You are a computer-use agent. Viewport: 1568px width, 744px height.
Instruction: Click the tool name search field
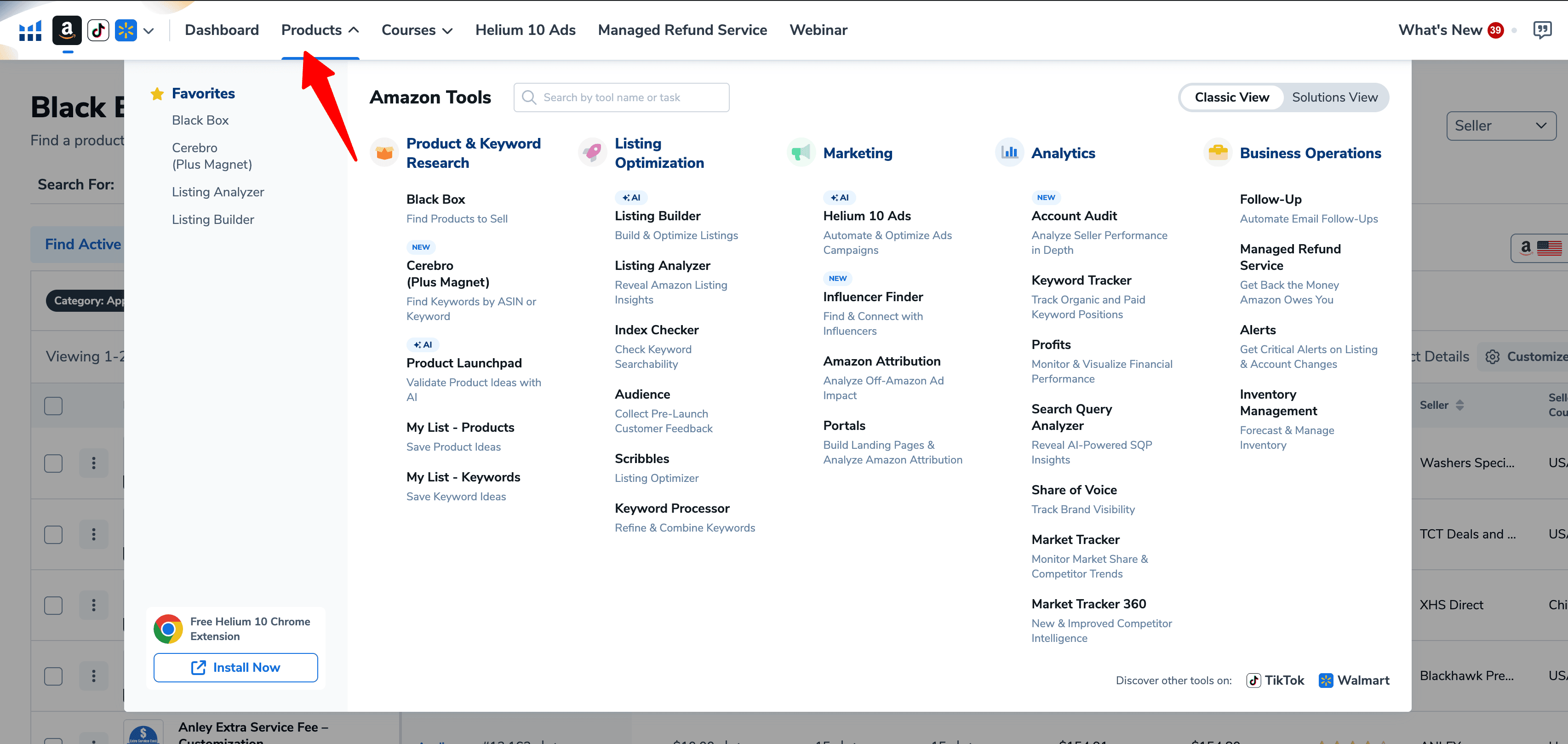[x=621, y=97]
